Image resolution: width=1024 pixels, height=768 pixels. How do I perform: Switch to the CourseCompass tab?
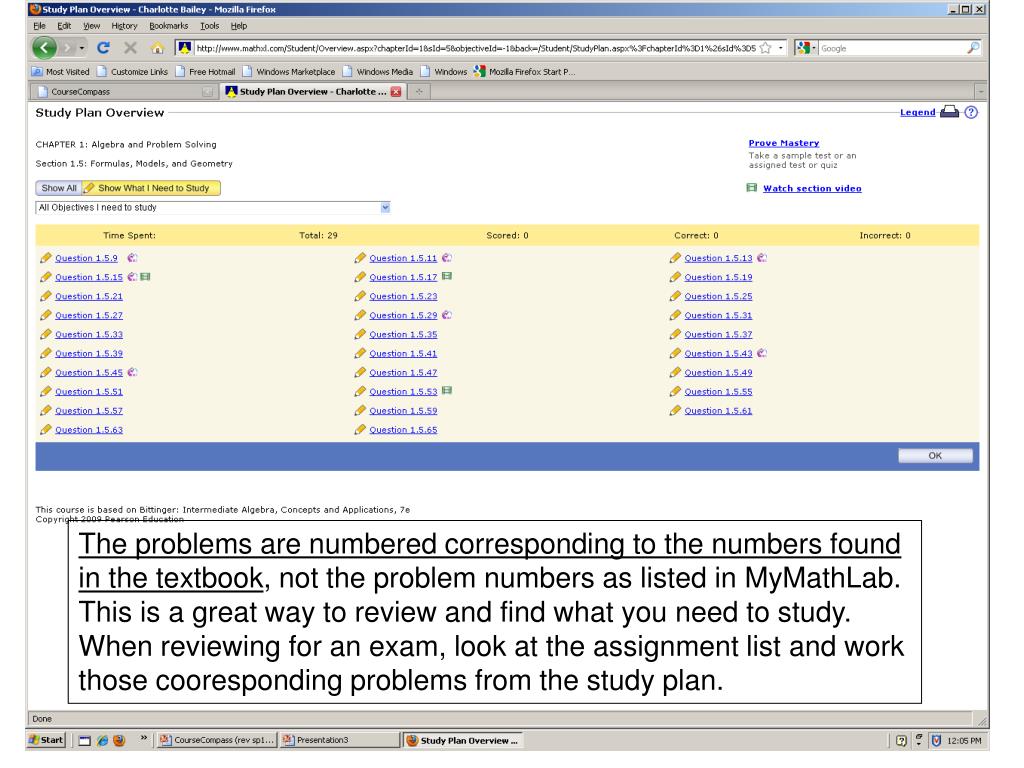click(x=124, y=92)
